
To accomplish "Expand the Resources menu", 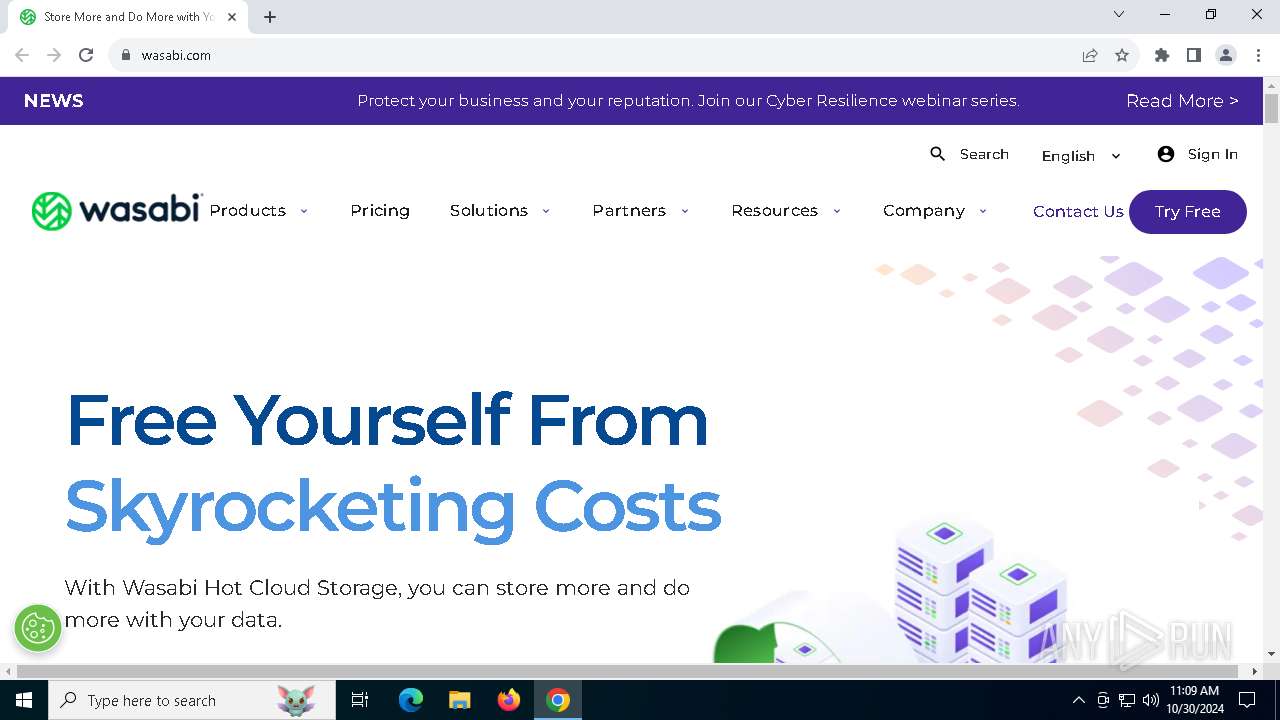I will click(786, 211).
